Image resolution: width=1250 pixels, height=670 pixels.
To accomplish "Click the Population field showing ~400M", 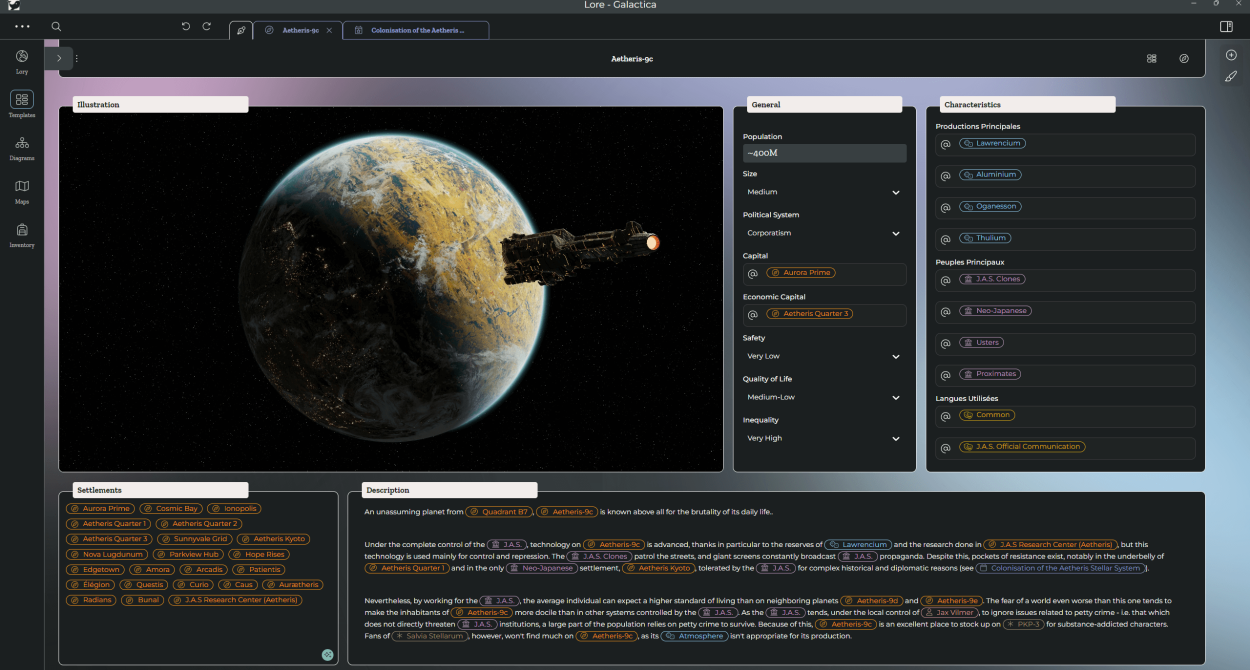I will (x=824, y=154).
